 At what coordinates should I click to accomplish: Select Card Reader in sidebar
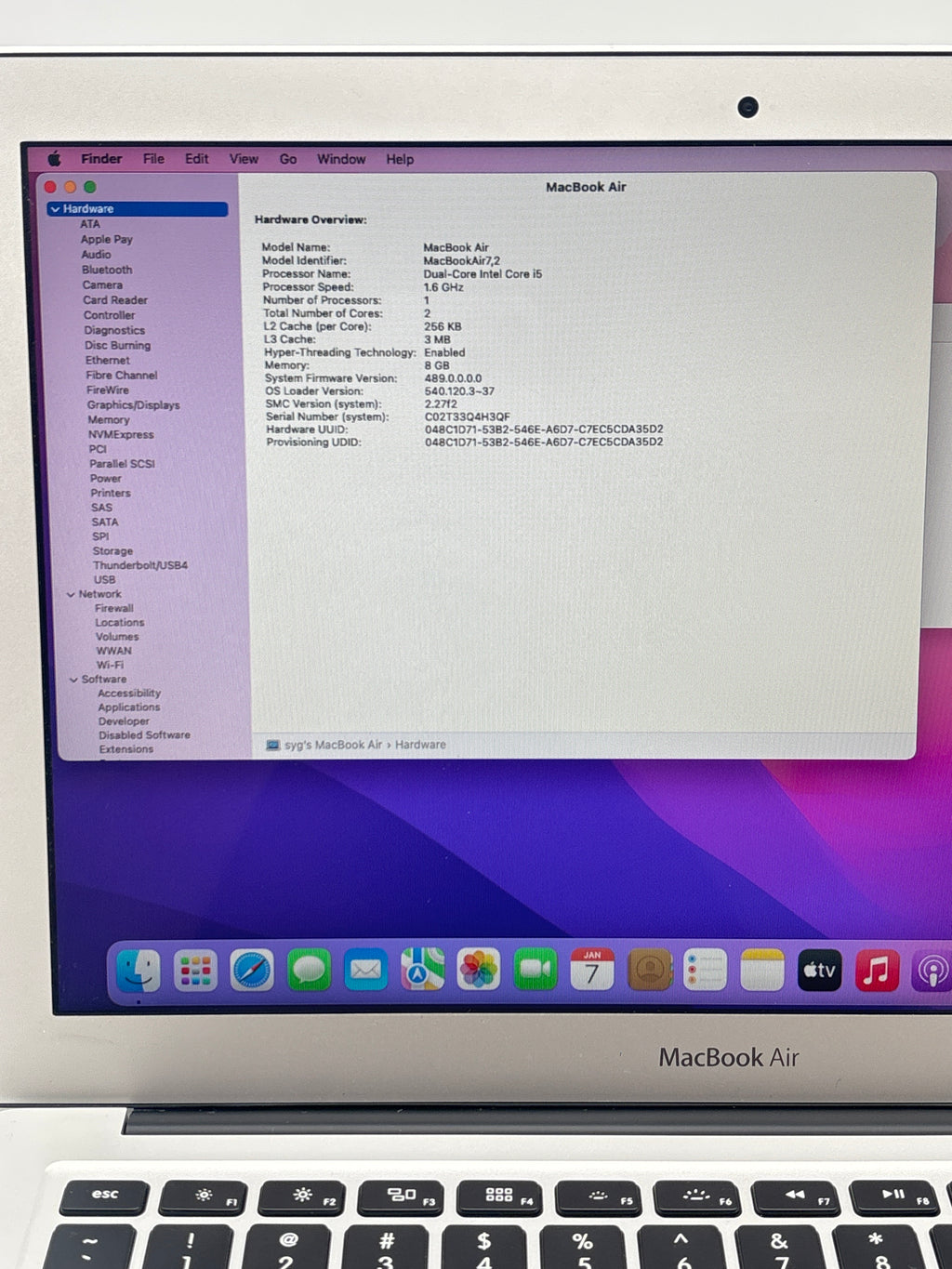tap(115, 299)
